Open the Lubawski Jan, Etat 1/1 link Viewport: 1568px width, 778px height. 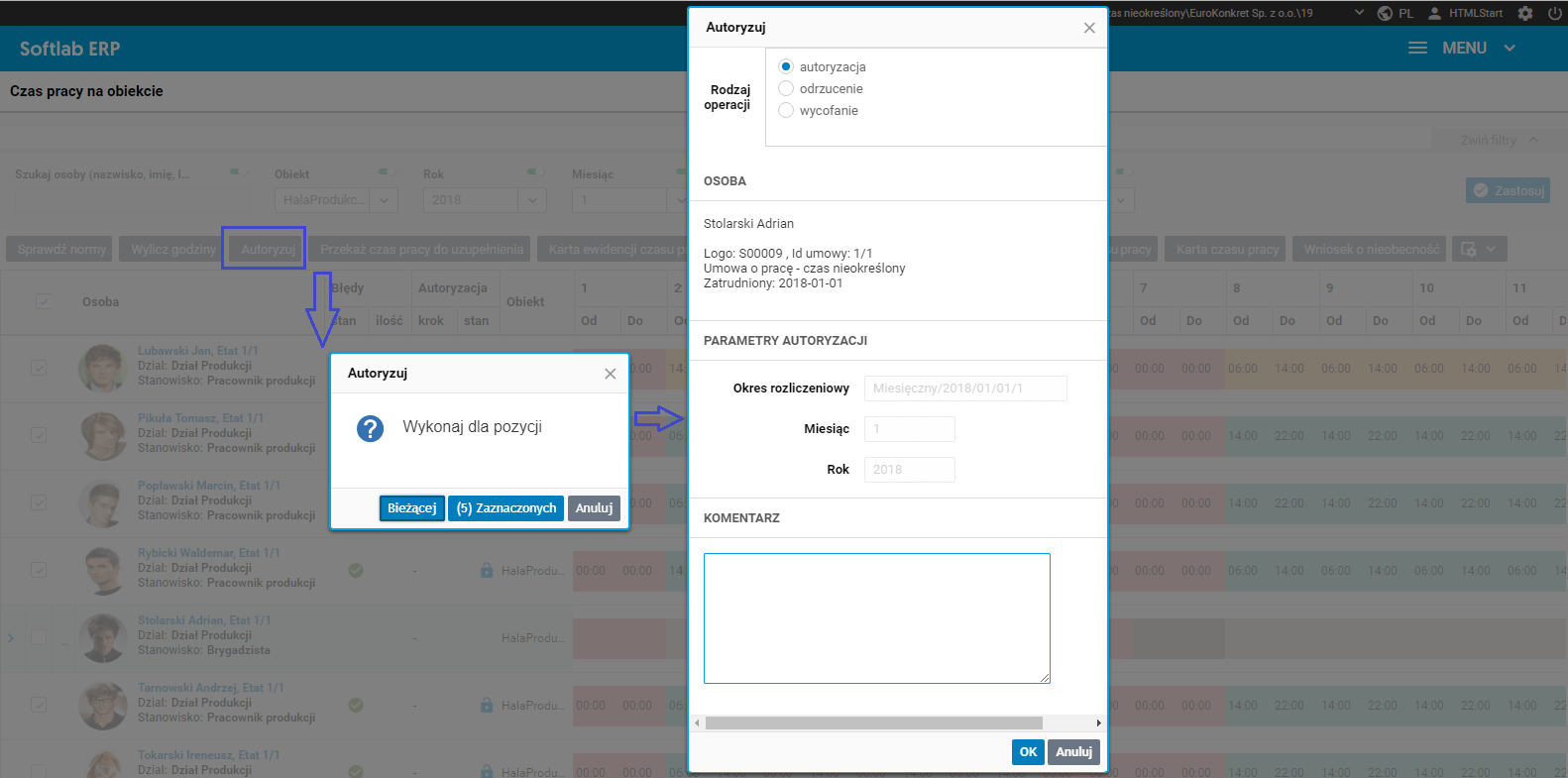pyautogui.click(x=198, y=351)
